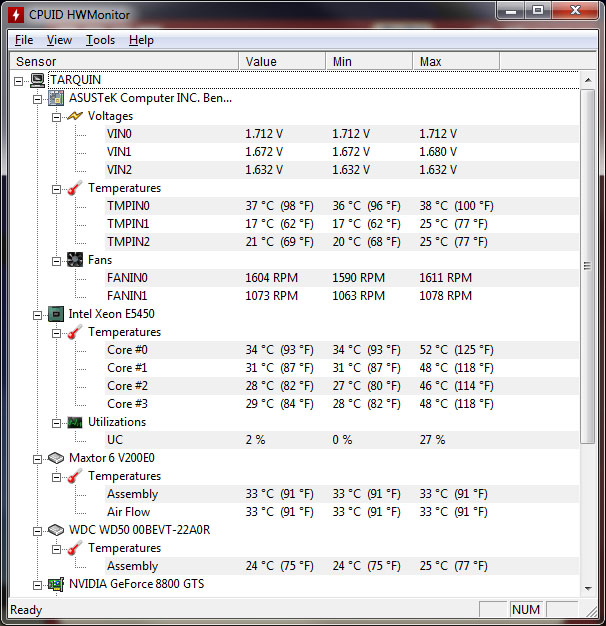Viewport: 606px width, 626px height.
Task: Click the ASUSTeK motherboard icon
Action: pos(56,98)
